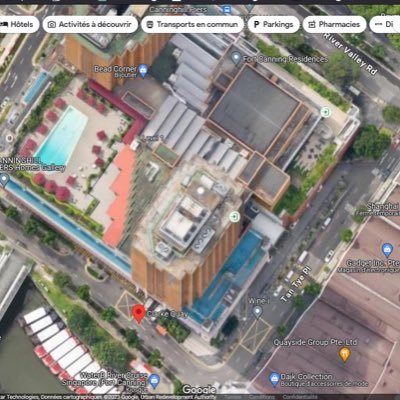The height and width of the screenshot is (400, 400).
Task: Filter the map by Parkings
Action: (273, 24)
